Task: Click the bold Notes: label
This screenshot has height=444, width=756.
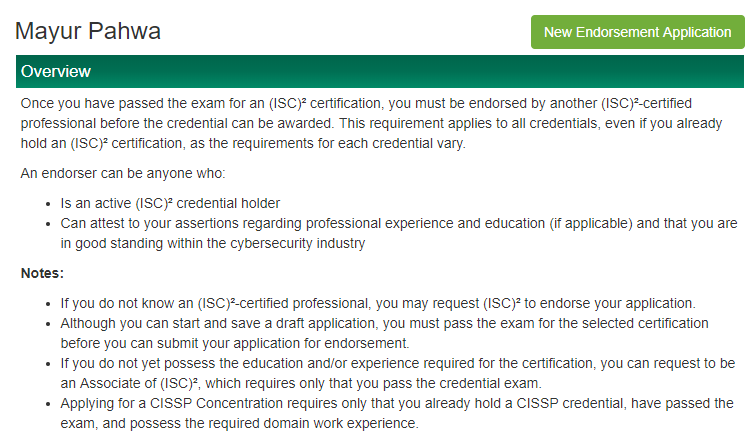Action: (42, 273)
